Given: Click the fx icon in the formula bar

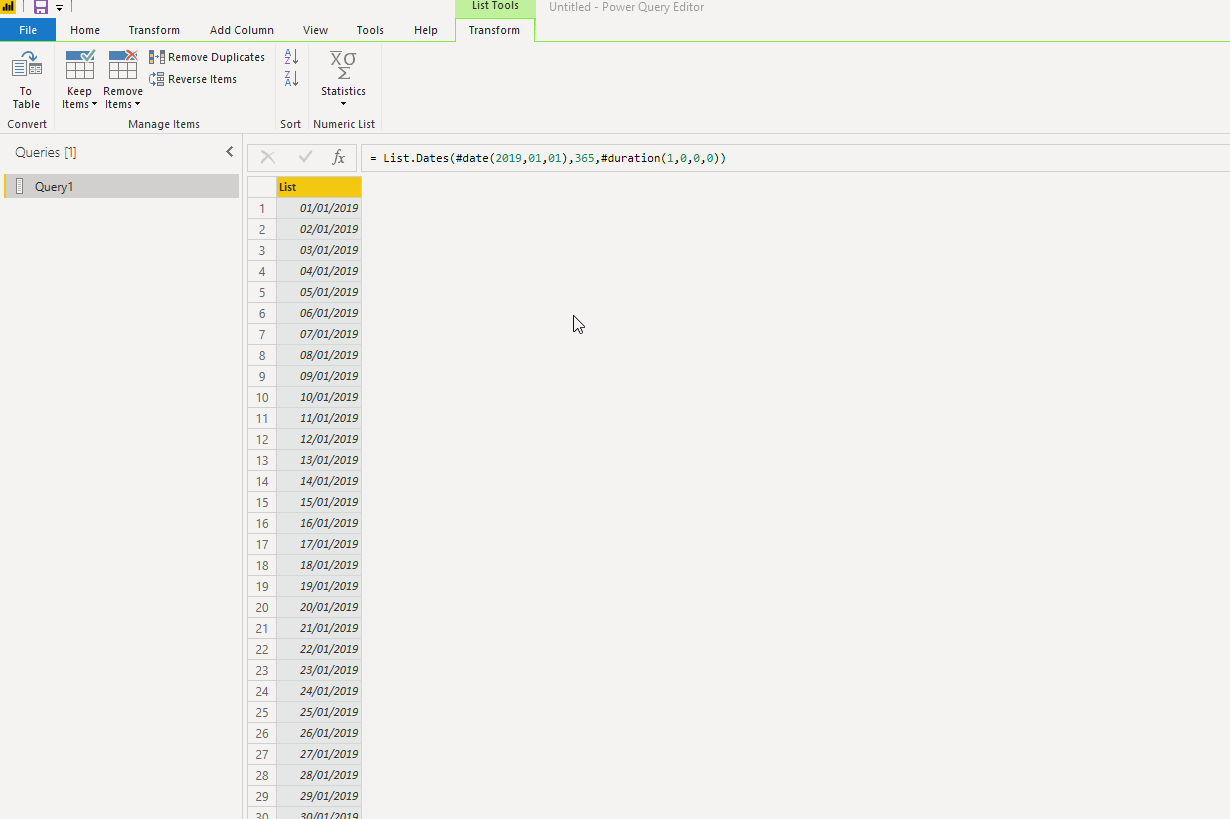Looking at the screenshot, I should tap(338, 157).
